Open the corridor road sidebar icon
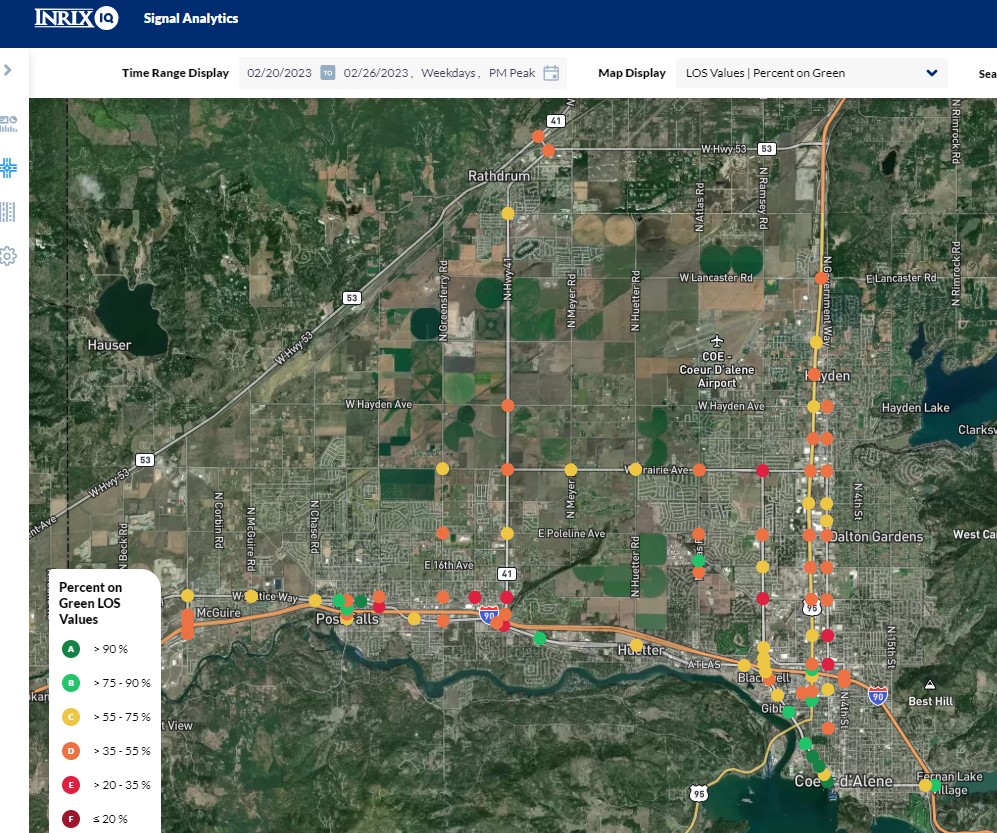Image resolution: width=997 pixels, height=833 pixels. click(8, 212)
